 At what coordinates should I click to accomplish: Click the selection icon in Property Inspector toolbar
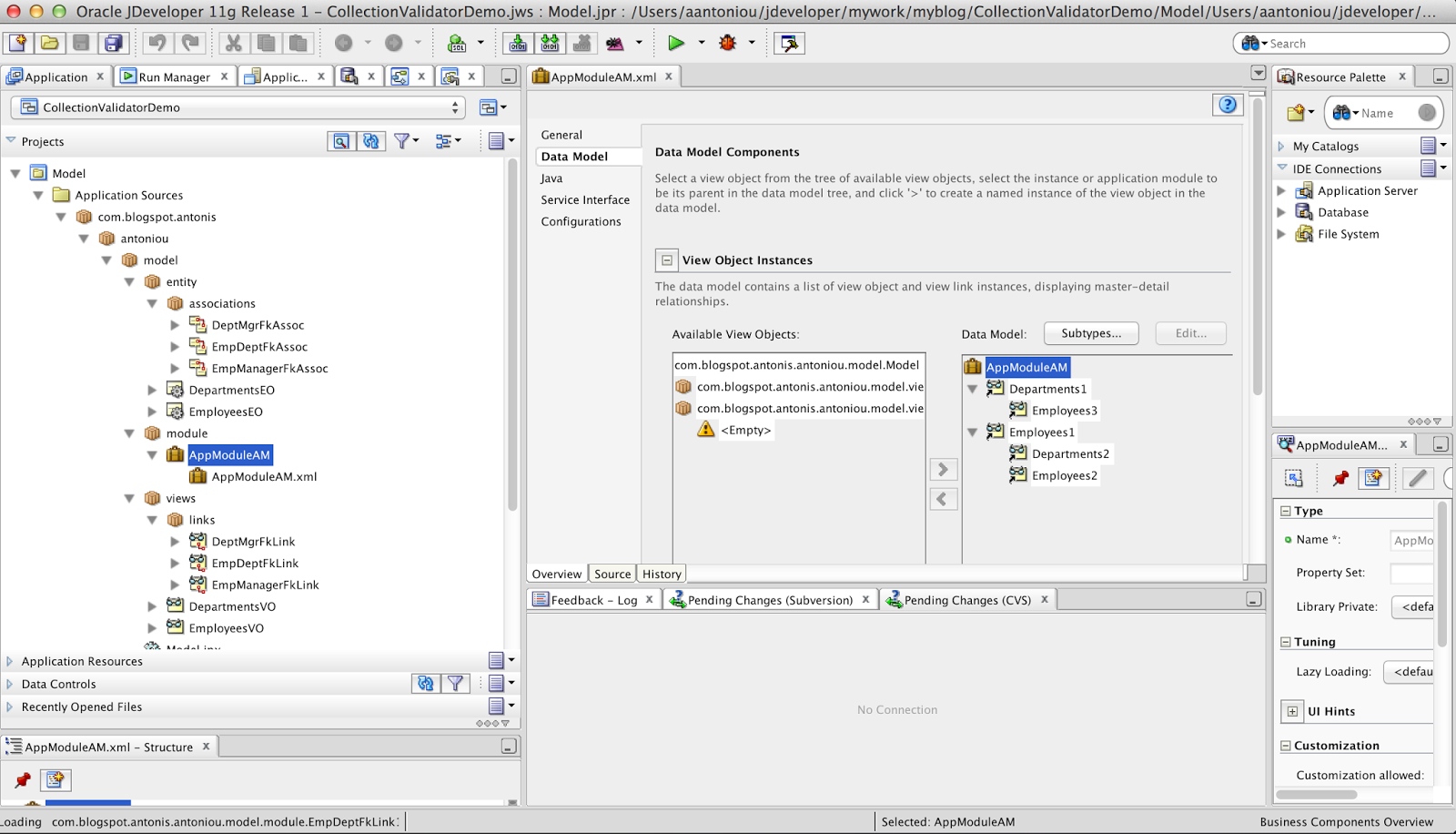point(1294,478)
